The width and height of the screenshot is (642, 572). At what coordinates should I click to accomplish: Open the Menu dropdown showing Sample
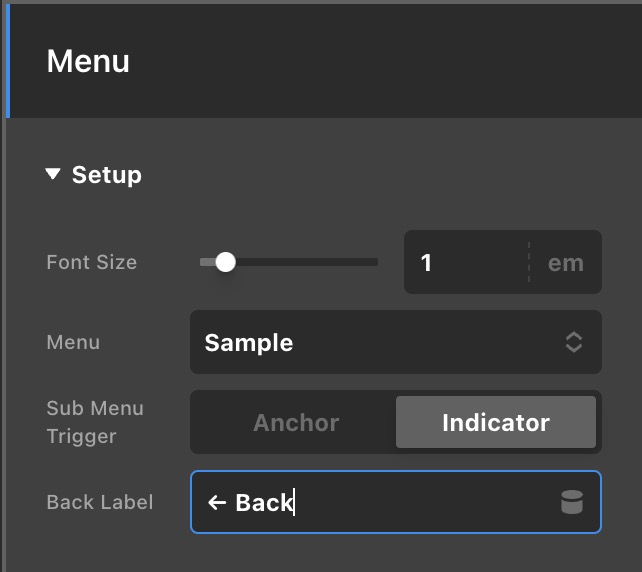(x=395, y=342)
